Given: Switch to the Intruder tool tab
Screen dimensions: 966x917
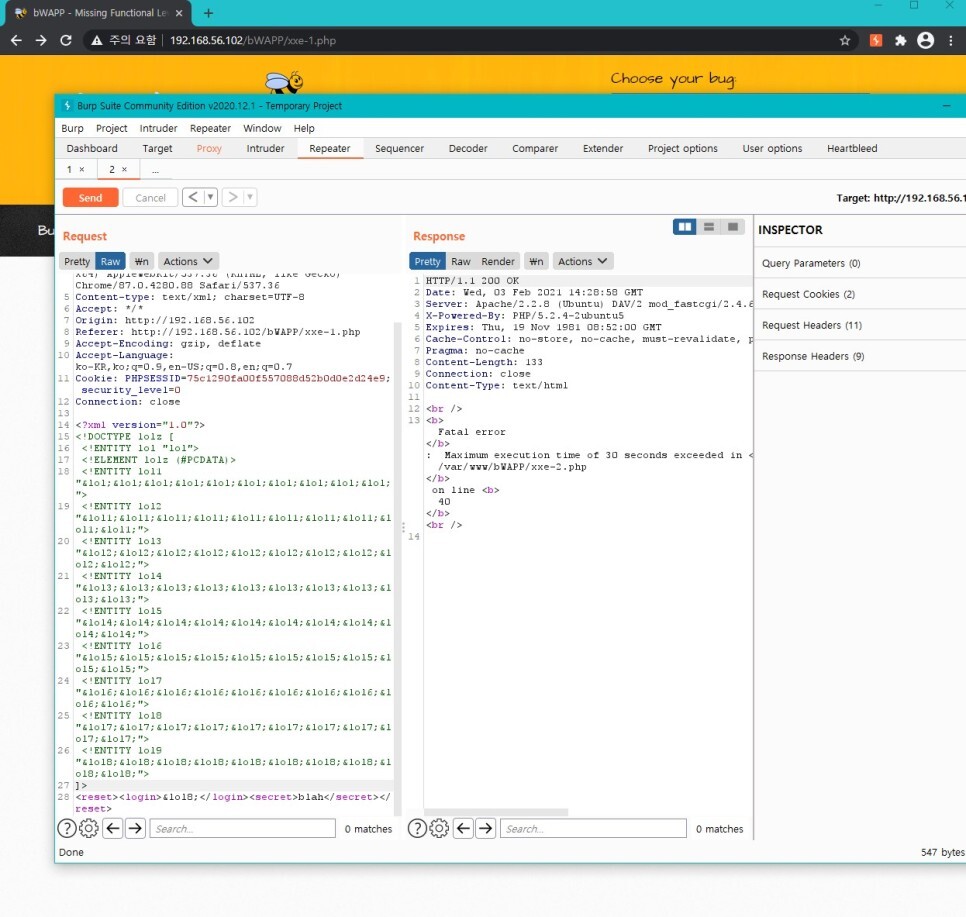Looking at the screenshot, I should click(x=266, y=149).
